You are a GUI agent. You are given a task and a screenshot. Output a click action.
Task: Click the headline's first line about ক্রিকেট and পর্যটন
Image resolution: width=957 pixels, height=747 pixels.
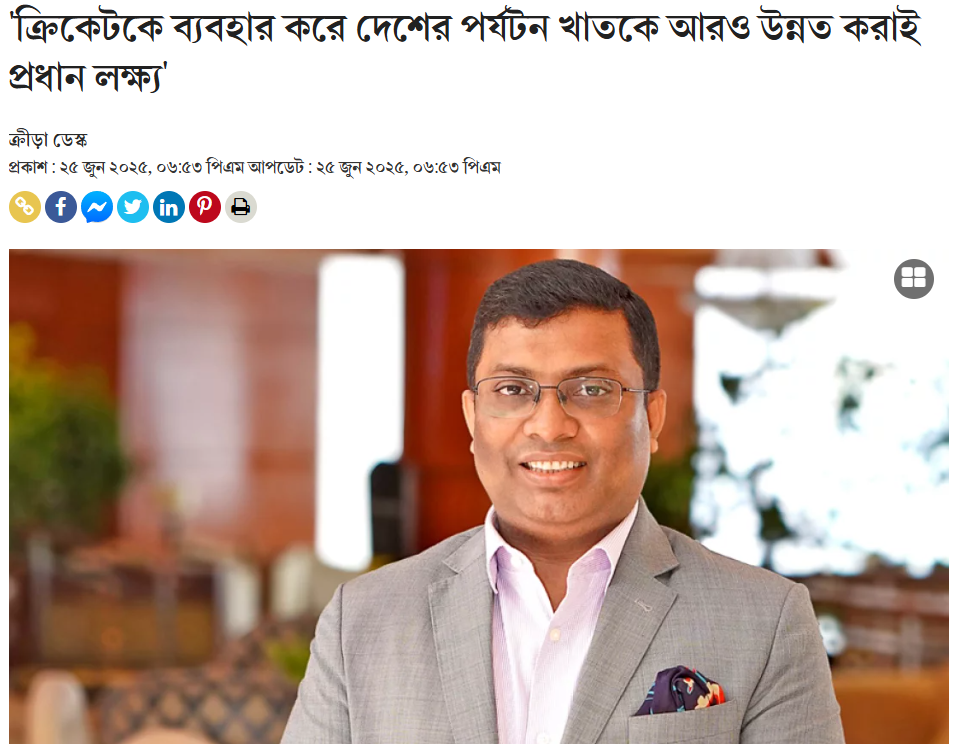[x=465, y=29]
